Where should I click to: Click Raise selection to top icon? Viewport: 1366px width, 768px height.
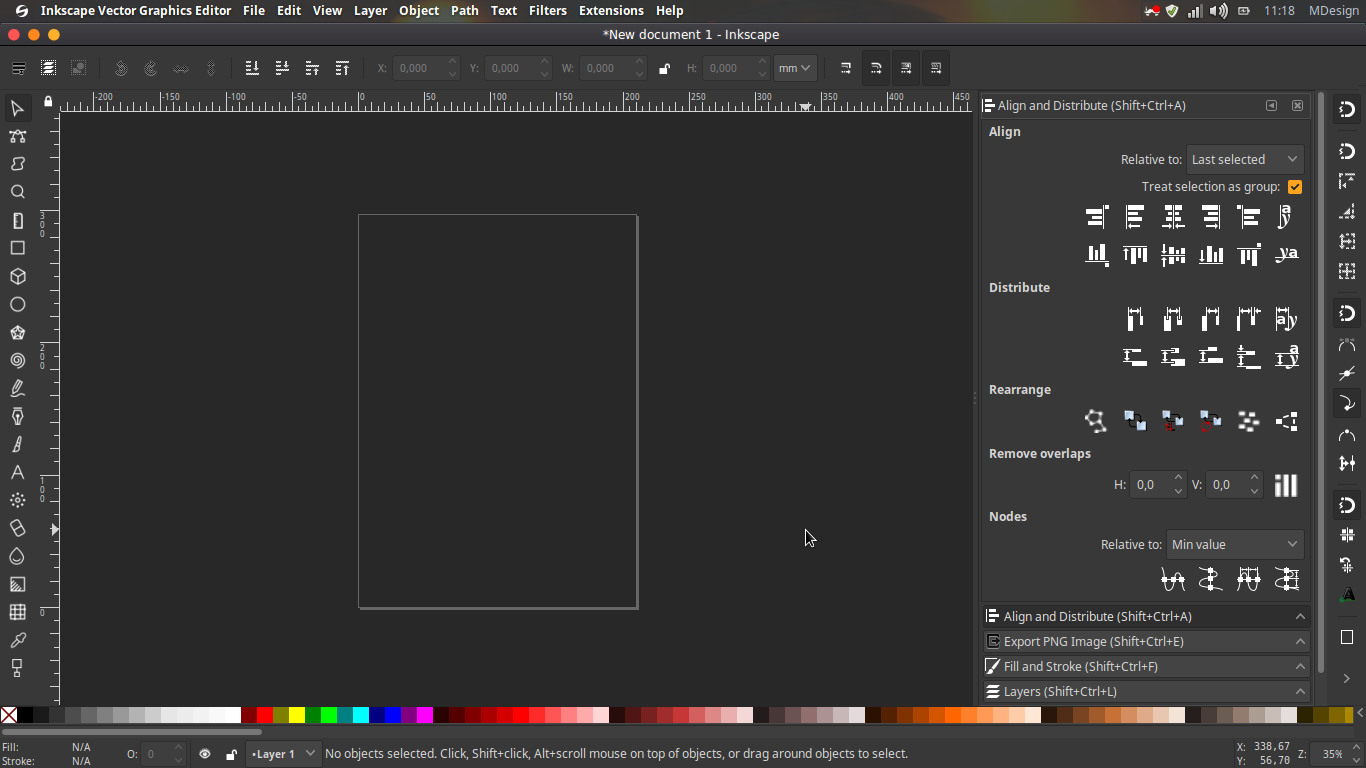coord(342,68)
